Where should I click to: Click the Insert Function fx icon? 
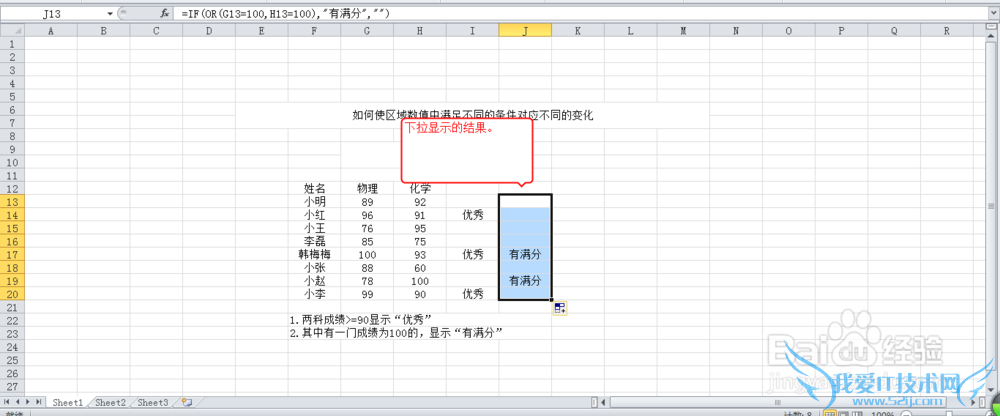165,13
